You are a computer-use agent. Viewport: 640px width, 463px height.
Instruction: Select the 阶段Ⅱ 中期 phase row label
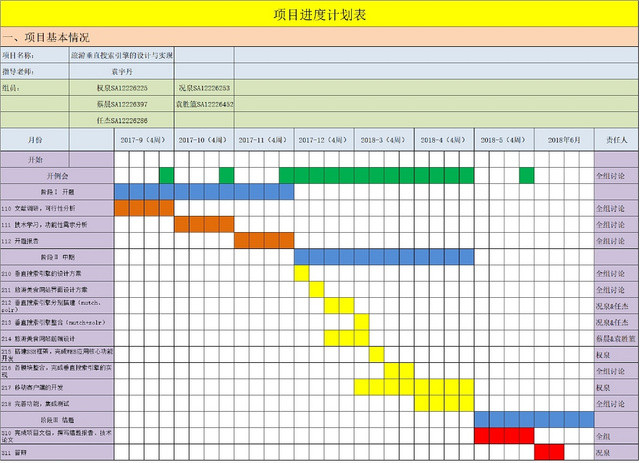click(x=57, y=257)
